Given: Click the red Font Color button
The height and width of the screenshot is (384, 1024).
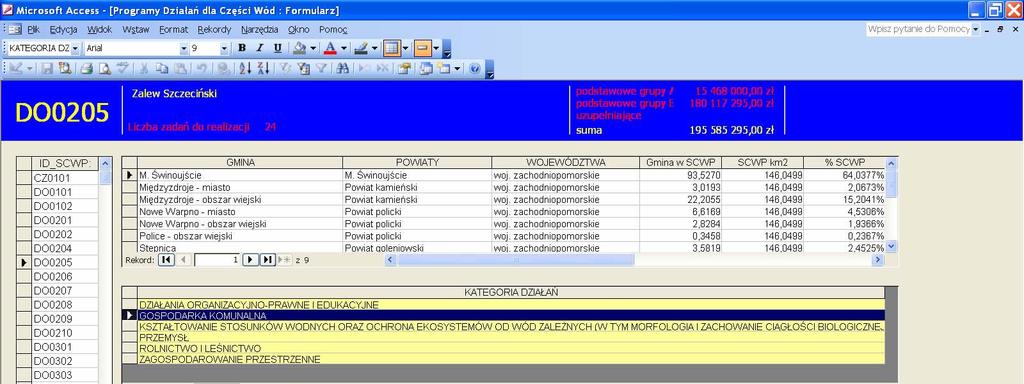Looking at the screenshot, I should tap(330, 48).
